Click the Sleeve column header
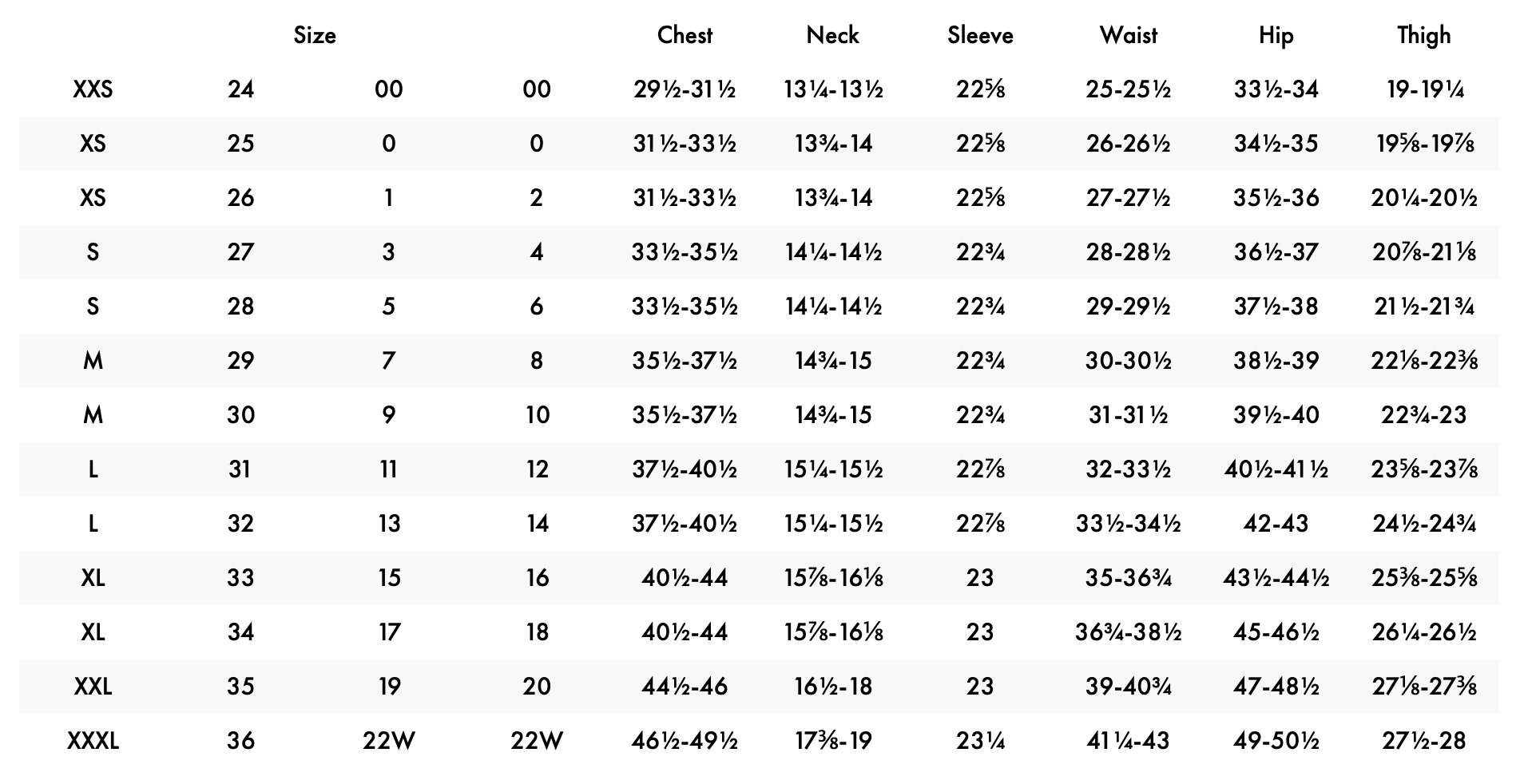The width and height of the screenshot is (1524, 784). point(980,35)
